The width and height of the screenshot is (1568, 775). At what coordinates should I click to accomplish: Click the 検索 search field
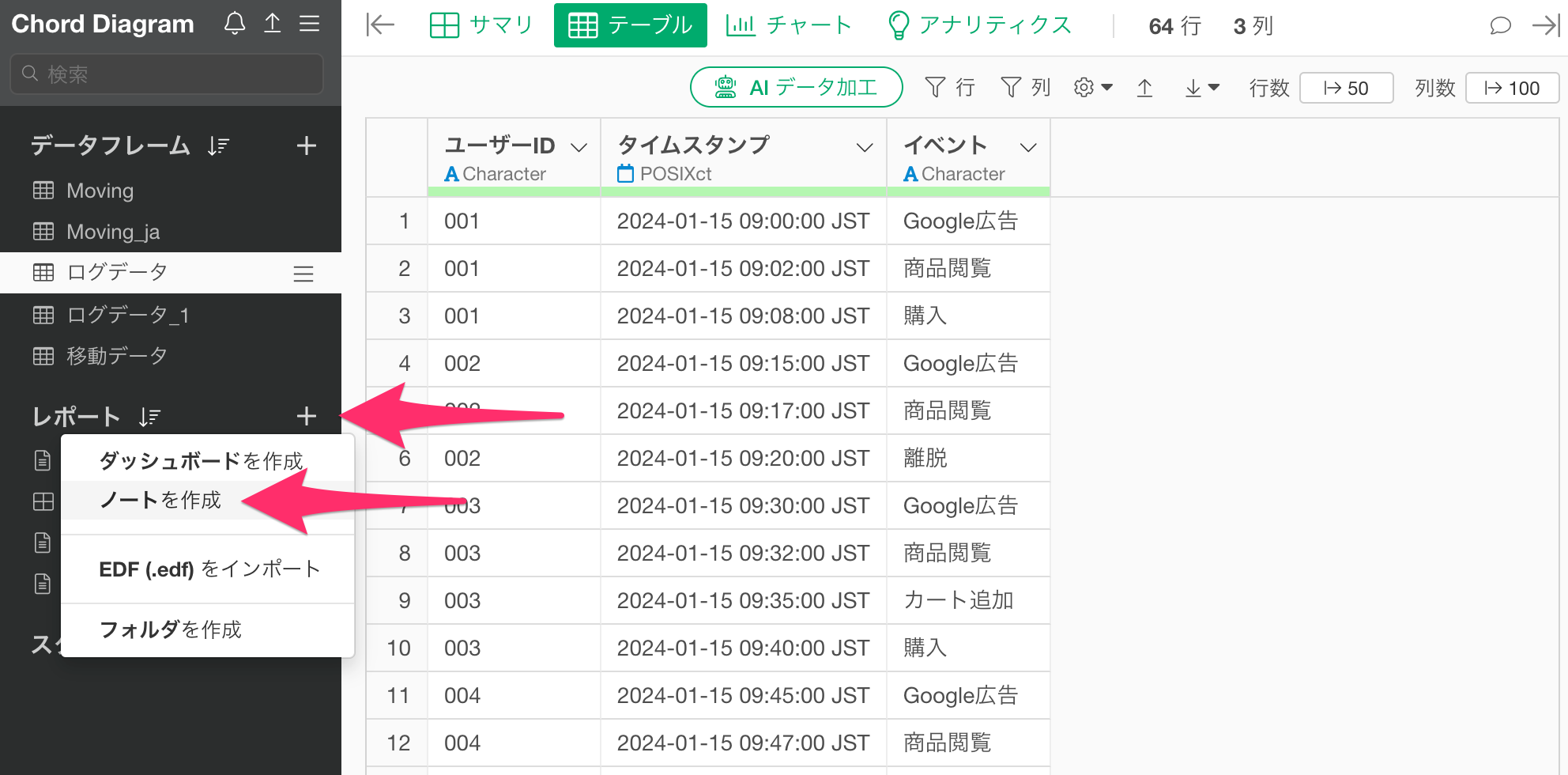(x=167, y=74)
